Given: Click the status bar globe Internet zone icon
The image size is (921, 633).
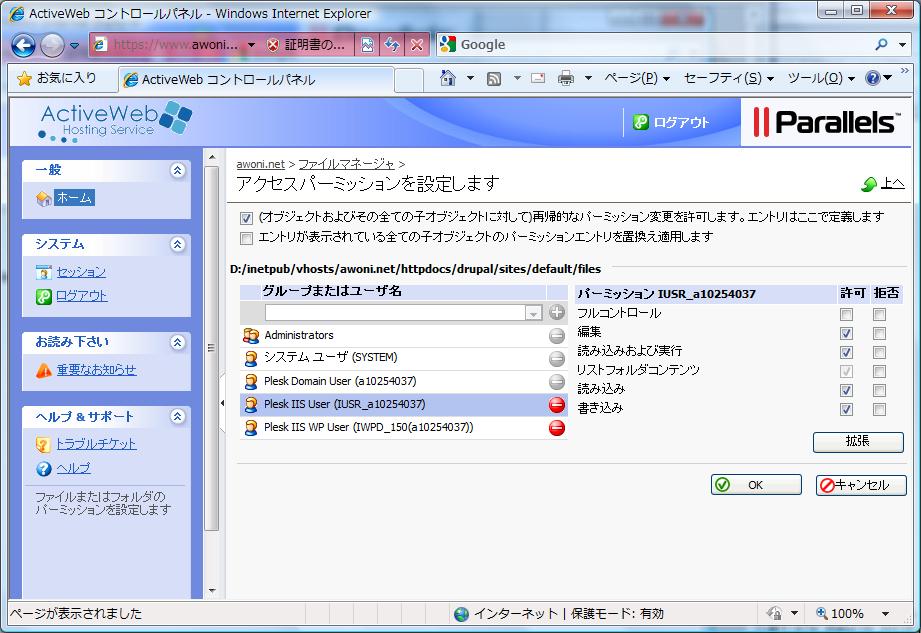Looking at the screenshot, I should 462,614.
